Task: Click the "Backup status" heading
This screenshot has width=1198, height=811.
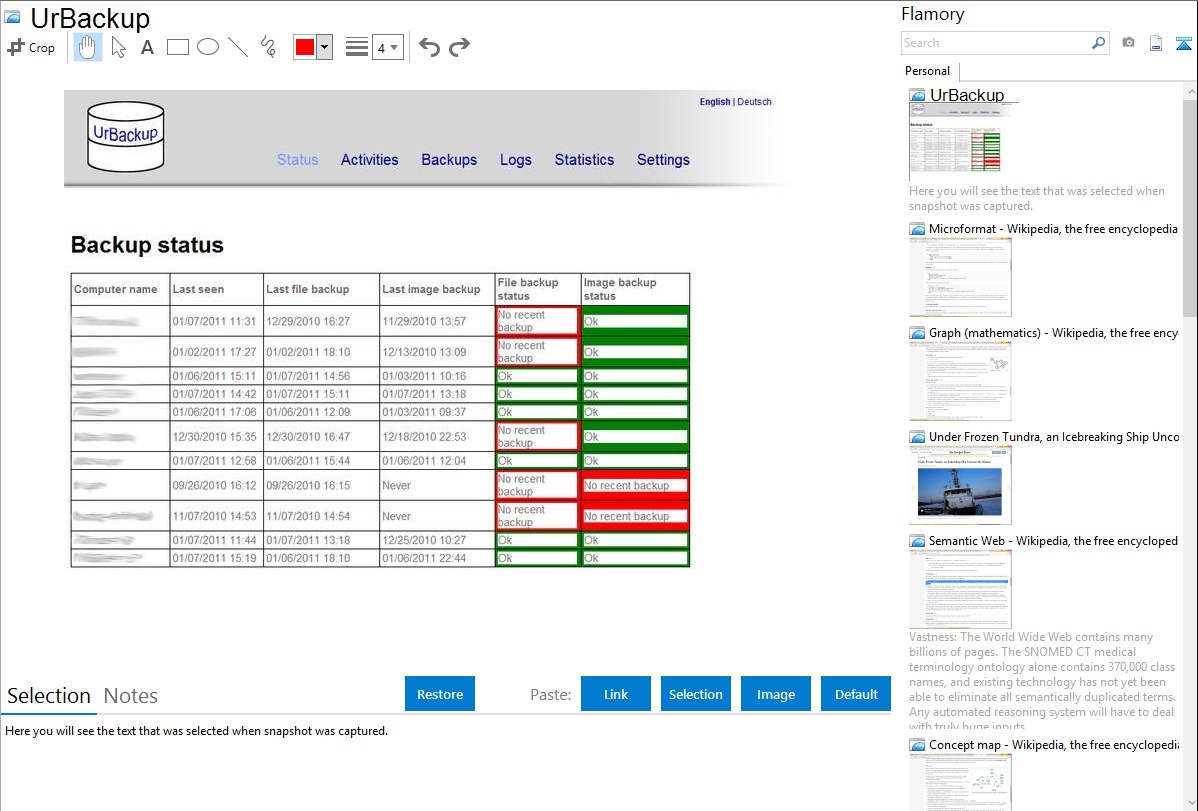Action: tap(147, 245)
